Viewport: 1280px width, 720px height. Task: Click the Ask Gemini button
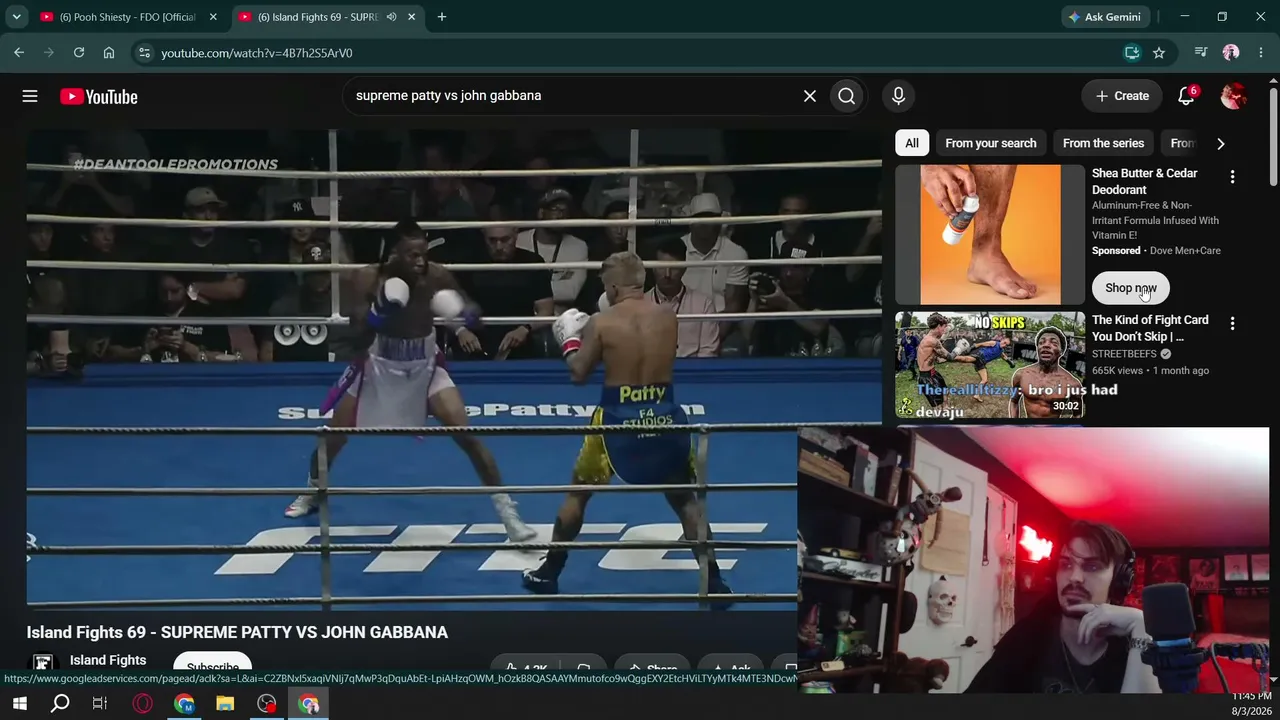point(1105,17)
